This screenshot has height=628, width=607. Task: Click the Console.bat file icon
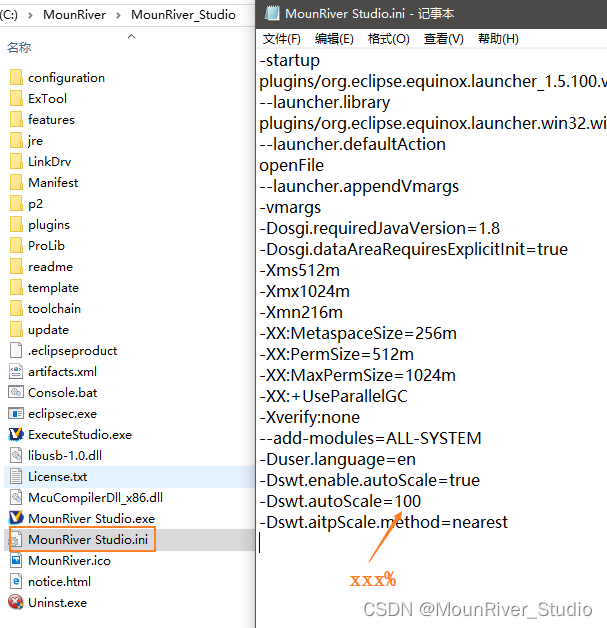click(x=16, y=392)
